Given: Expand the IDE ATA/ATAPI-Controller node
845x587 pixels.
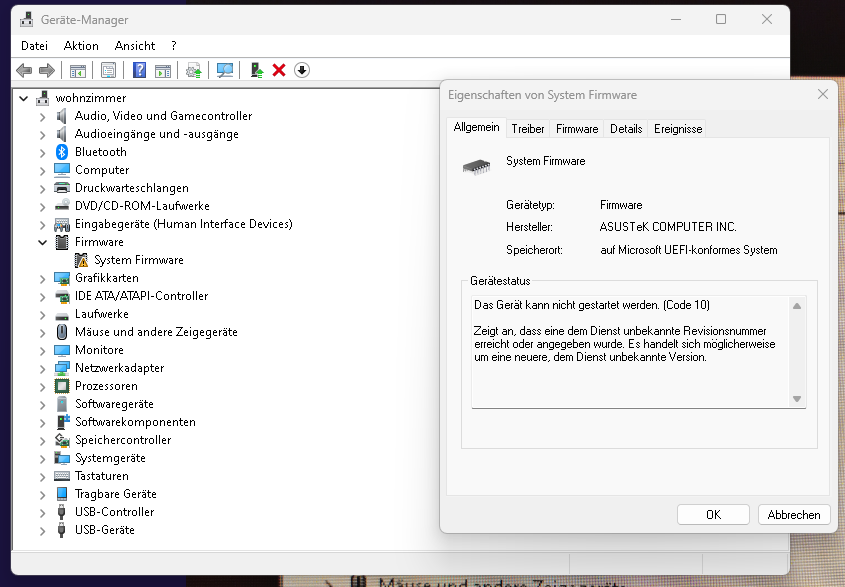Looking at the screenshot, I should click(43, 296).
